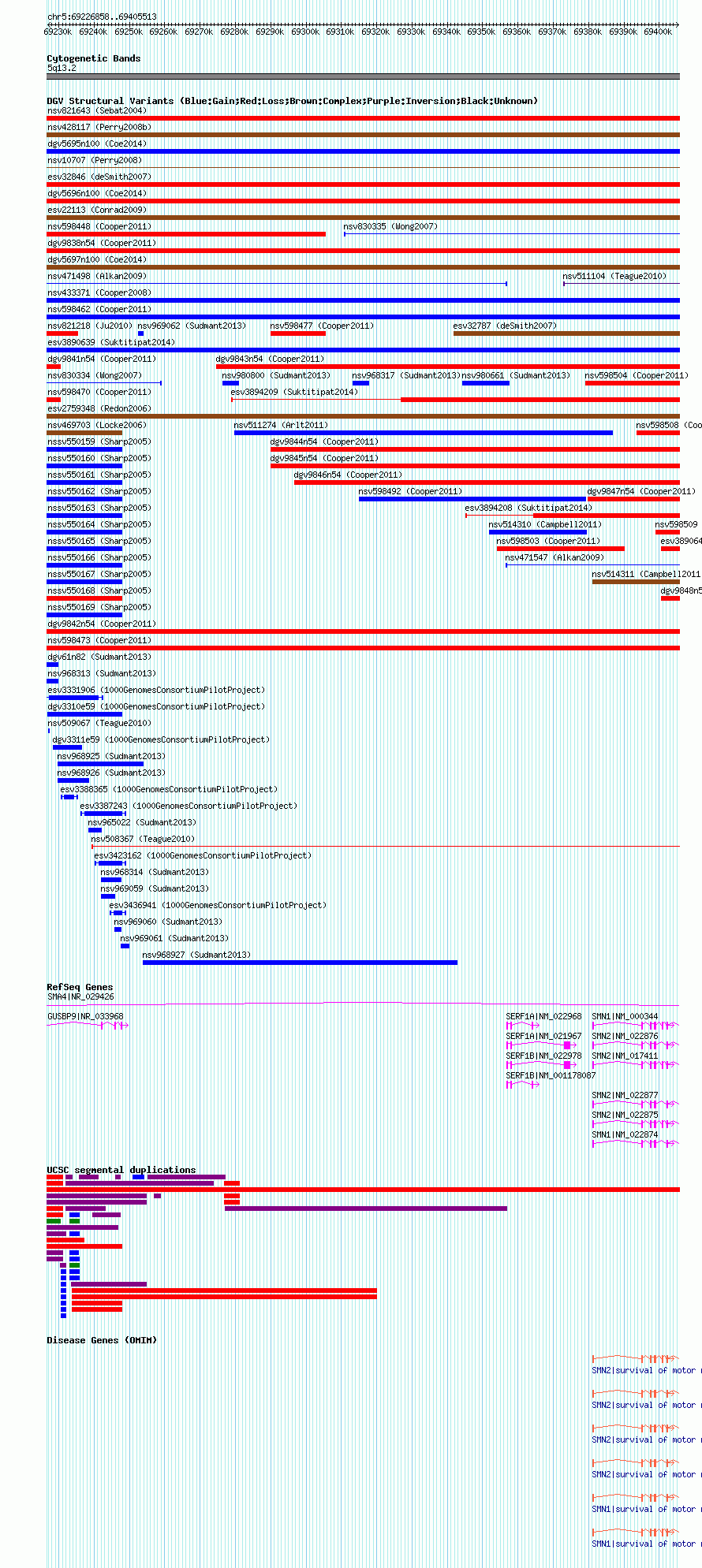
Task: Select the nssv550159 (Sharp2005) variant
Action: coord(84,449)
